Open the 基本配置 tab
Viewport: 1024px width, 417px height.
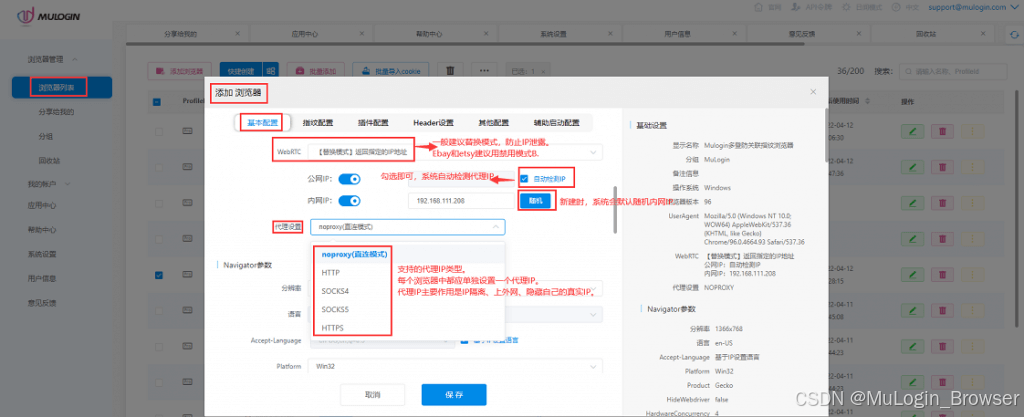[263, 123]
